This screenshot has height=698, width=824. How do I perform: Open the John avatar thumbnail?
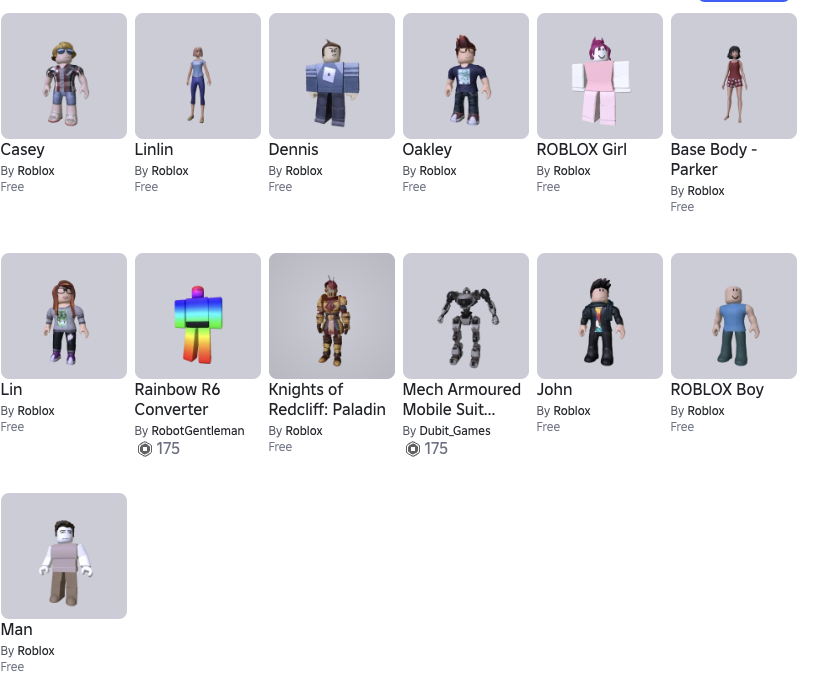coord(600,316)
